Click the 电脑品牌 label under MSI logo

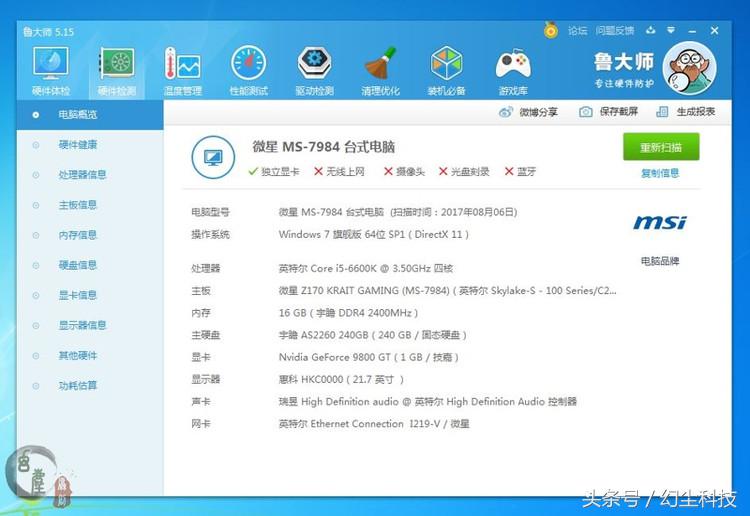pos(660,261)
